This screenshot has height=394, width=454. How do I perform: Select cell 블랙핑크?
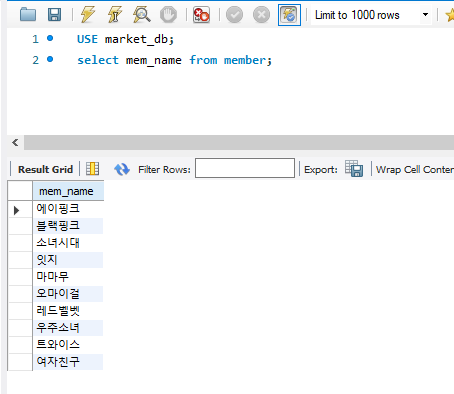point(68,226)
